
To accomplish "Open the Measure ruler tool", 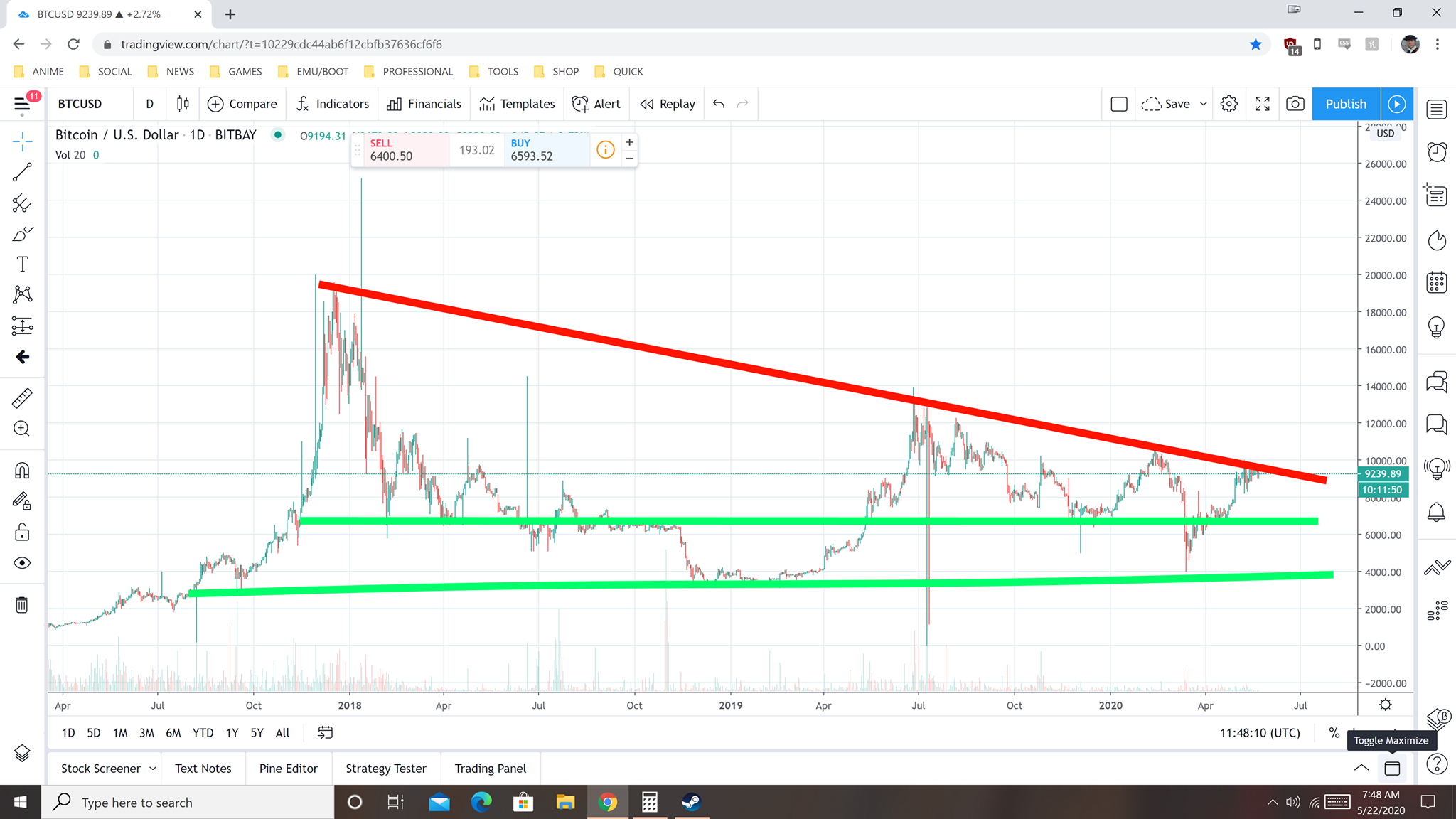I will (x=22, y=398).
